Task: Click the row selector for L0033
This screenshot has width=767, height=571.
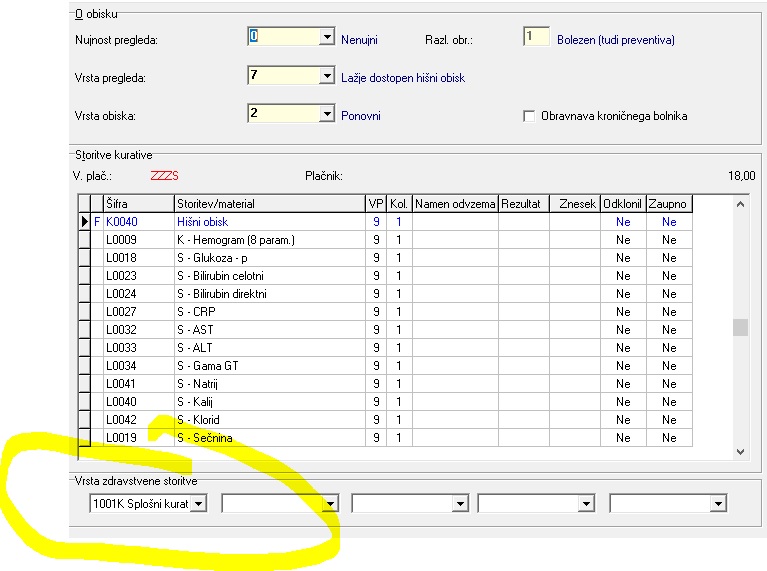Action: point(85,348)
